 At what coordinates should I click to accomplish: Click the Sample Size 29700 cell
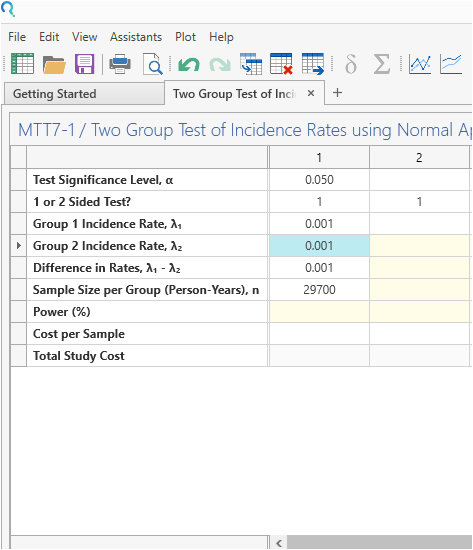click(319, 290)
